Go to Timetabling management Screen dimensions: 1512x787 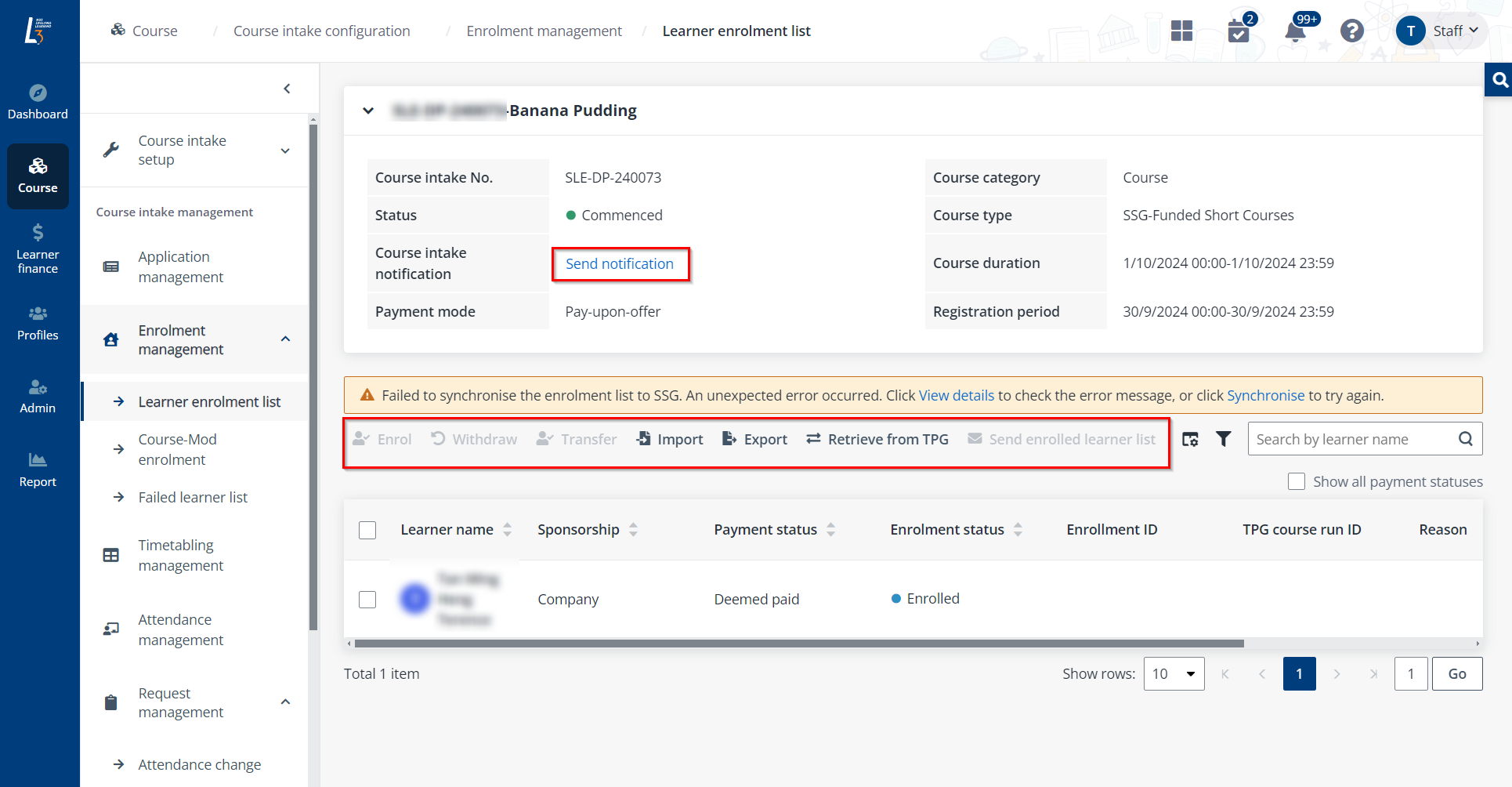coord(181,555)
